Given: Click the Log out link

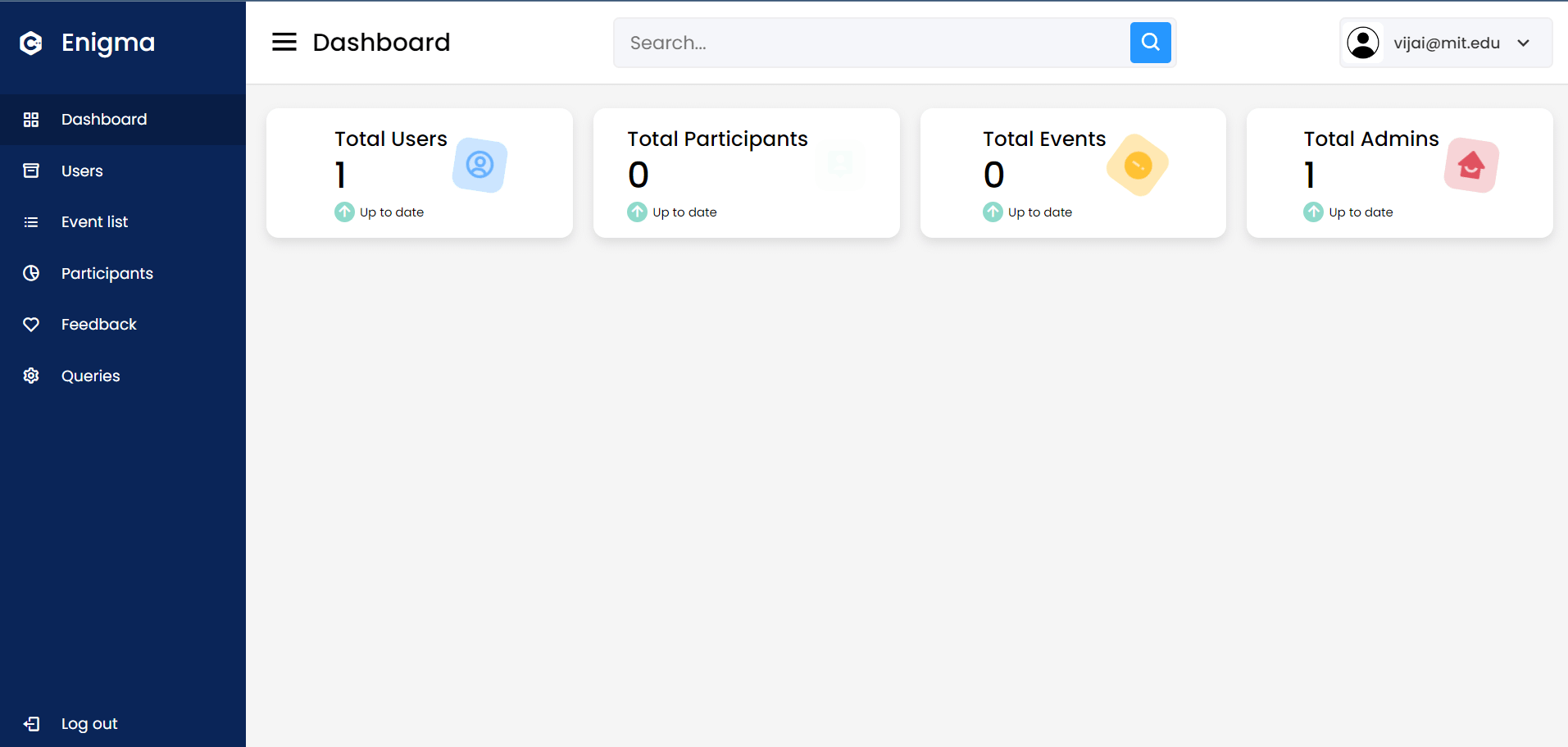Looking at the screenshot, I should 89,724.
